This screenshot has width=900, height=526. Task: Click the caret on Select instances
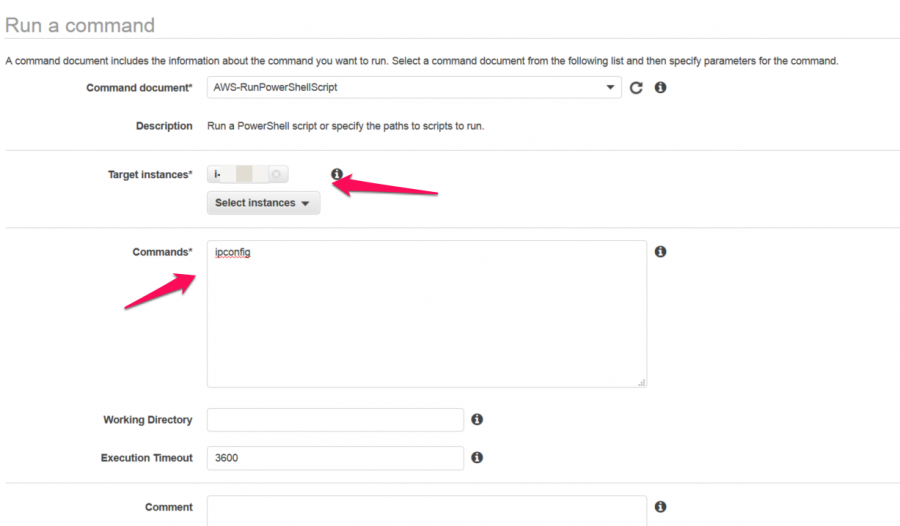(305, 203)
